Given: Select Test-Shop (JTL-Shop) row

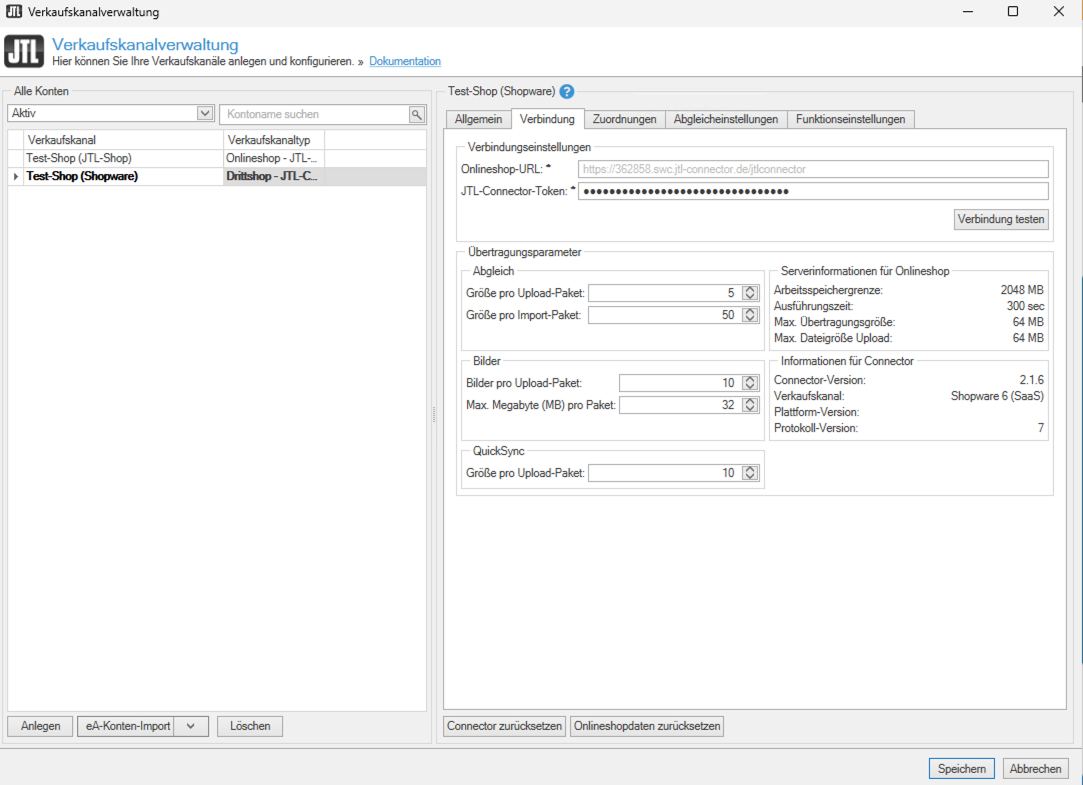Looking at the screenshot, I should click(x=79, y=158).
